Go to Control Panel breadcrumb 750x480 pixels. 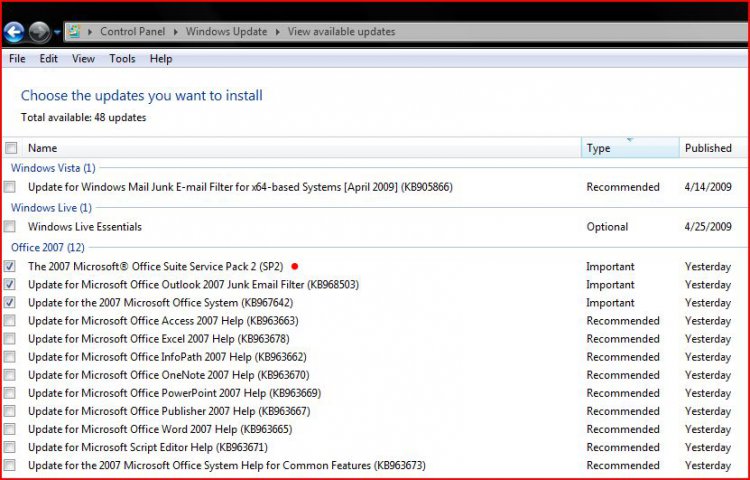coord(132,32)
